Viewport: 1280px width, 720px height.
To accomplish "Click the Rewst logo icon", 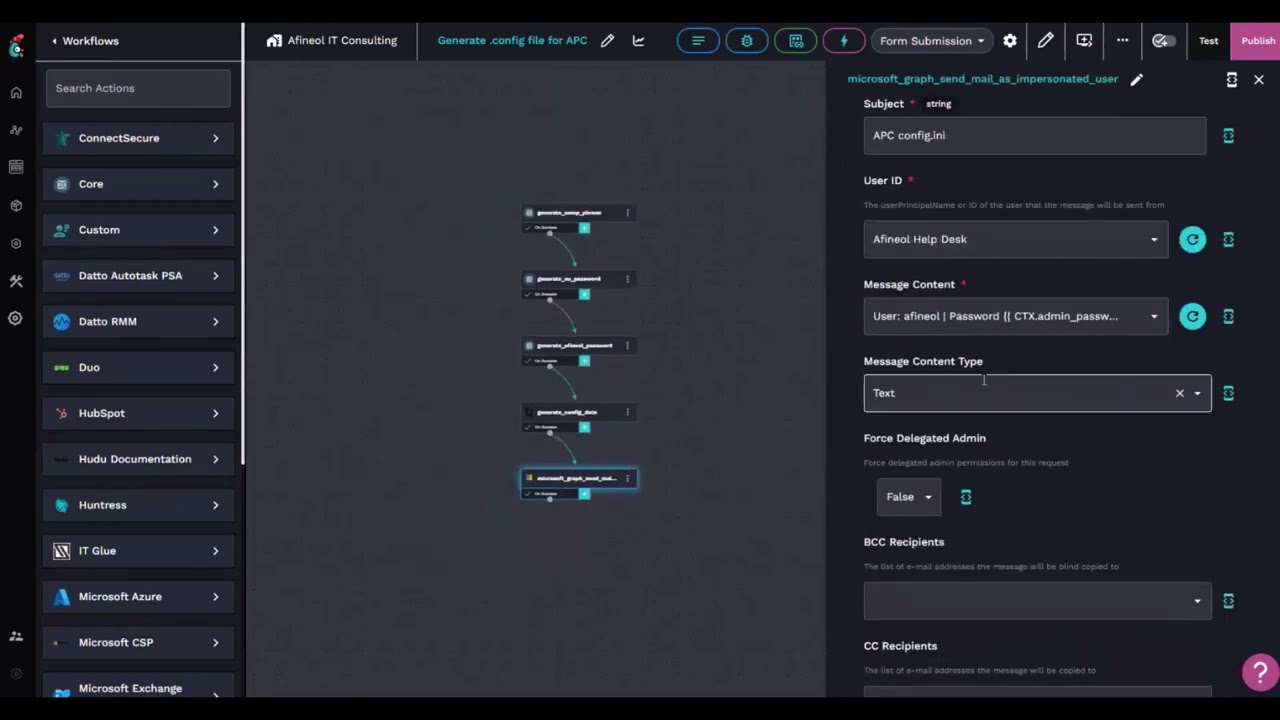I will (16, 46).
